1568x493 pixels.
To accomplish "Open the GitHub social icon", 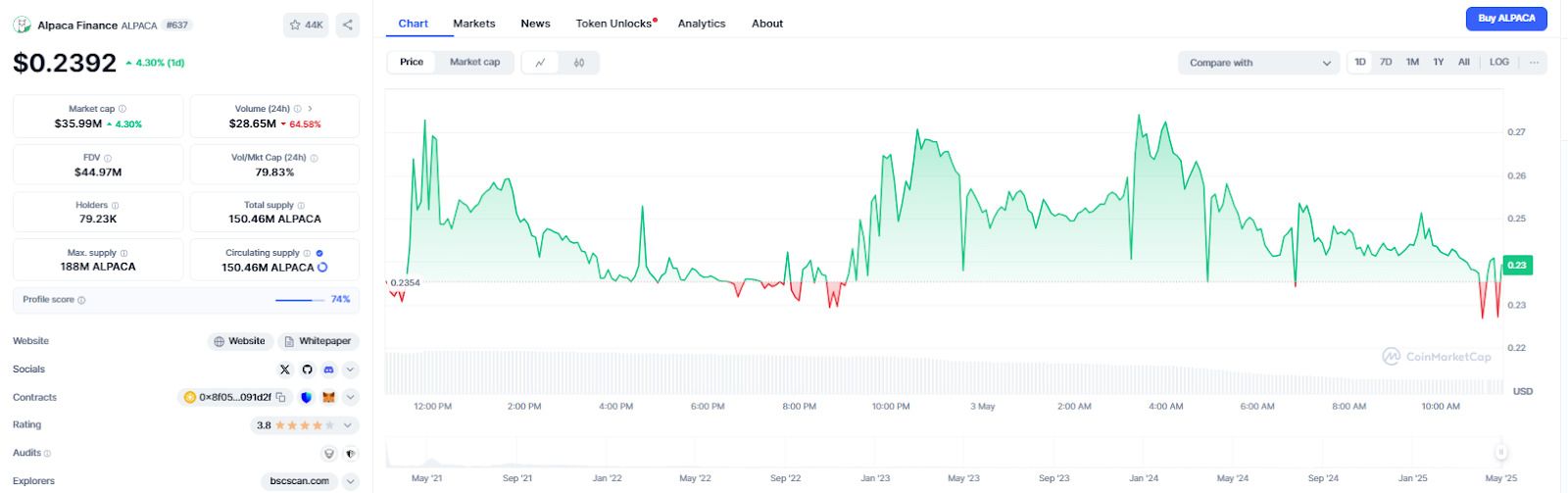I will click(x=307, y=370).
